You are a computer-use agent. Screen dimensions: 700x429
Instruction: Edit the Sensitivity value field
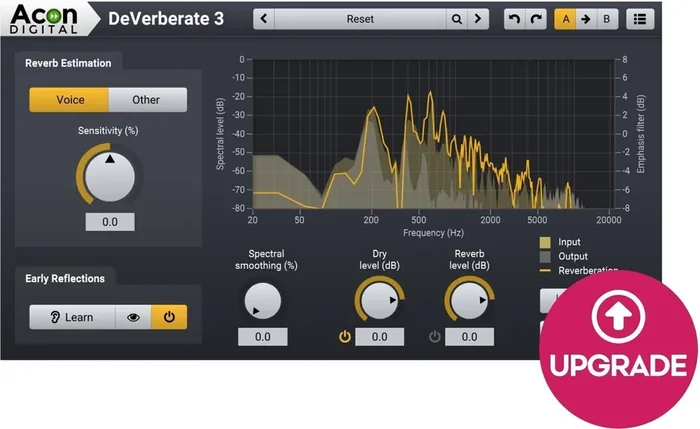[x=110, y=222]
